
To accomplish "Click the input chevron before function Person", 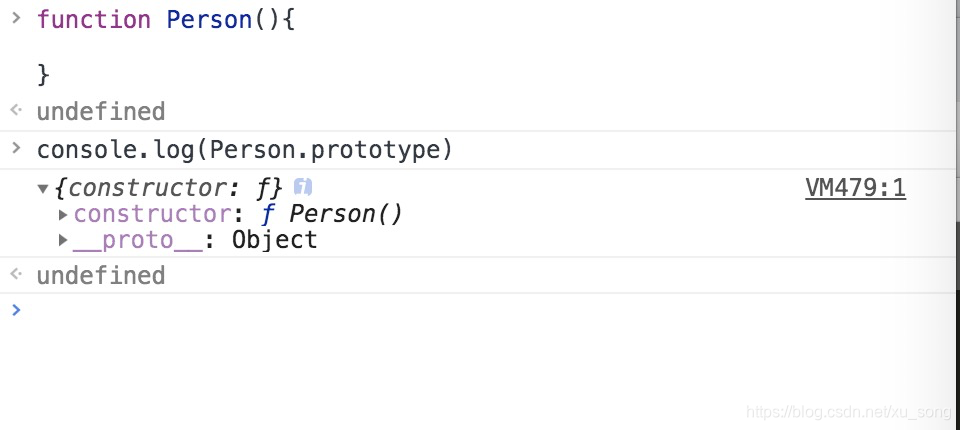I will tap(17, 17).
